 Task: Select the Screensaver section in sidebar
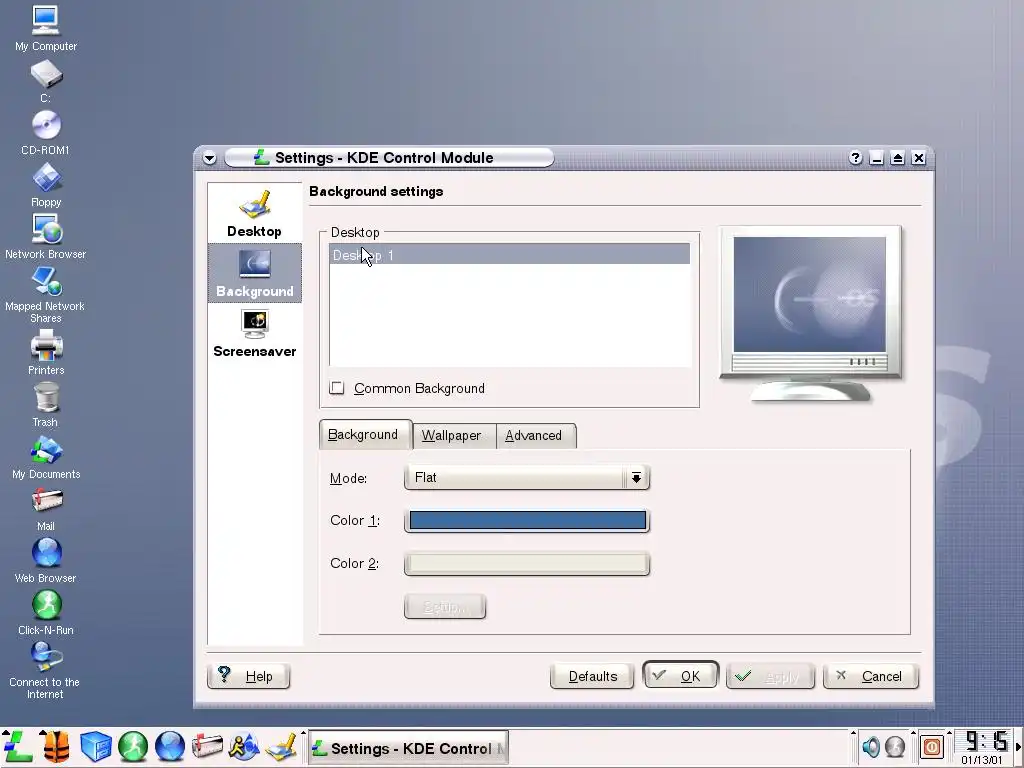click(255, 334)
